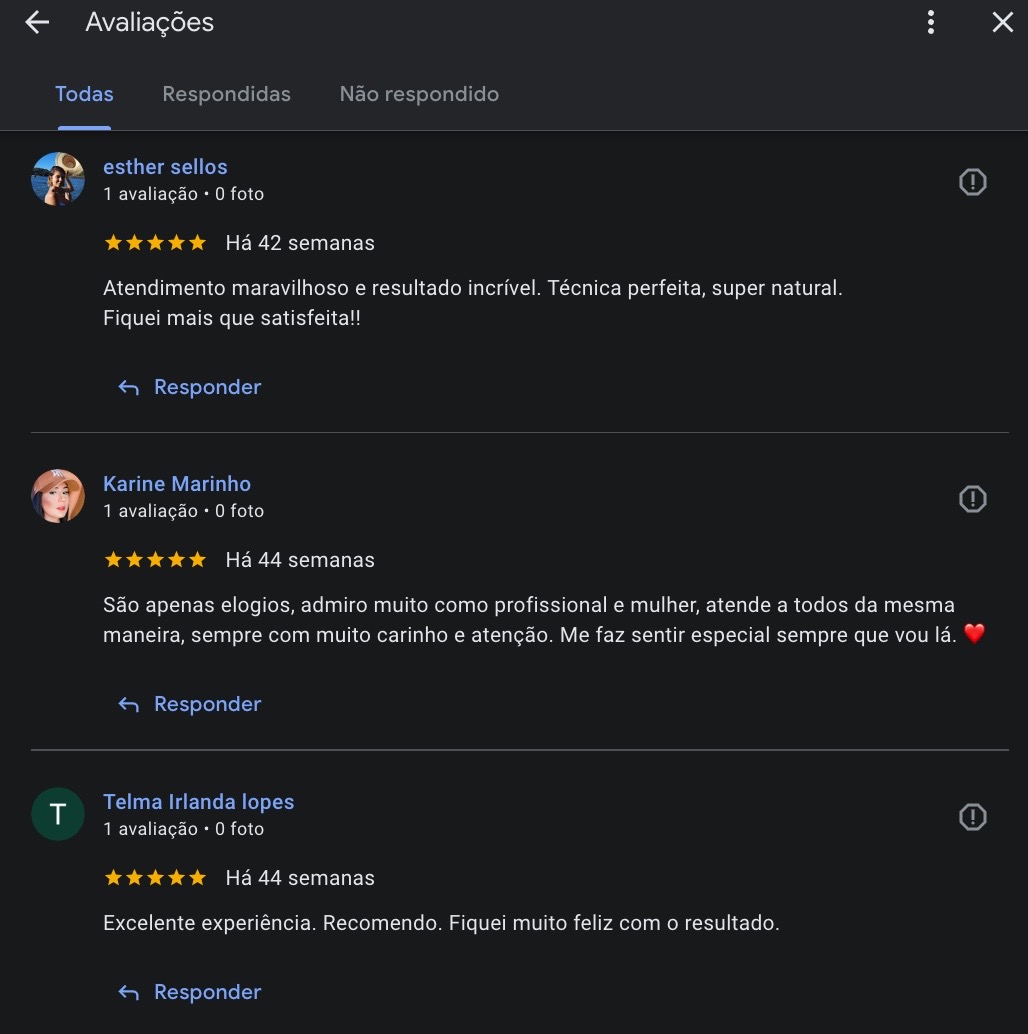Flag esther sellos's review as inappropriate
1028x1034 pixels.
[972, 182]
